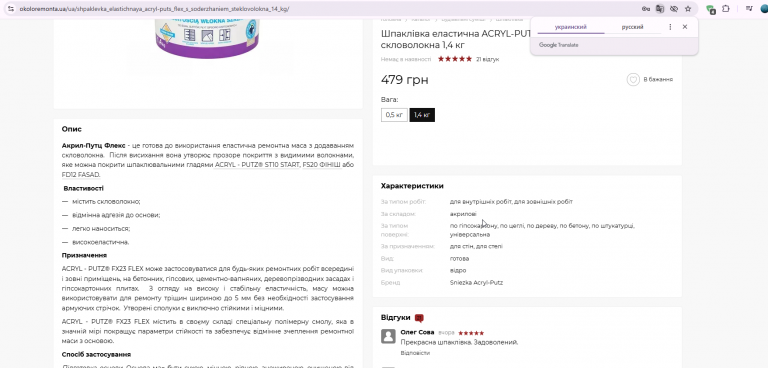Click the 'Опис' section heading
This screenshot has width=768, height=368.
point(72,129)
